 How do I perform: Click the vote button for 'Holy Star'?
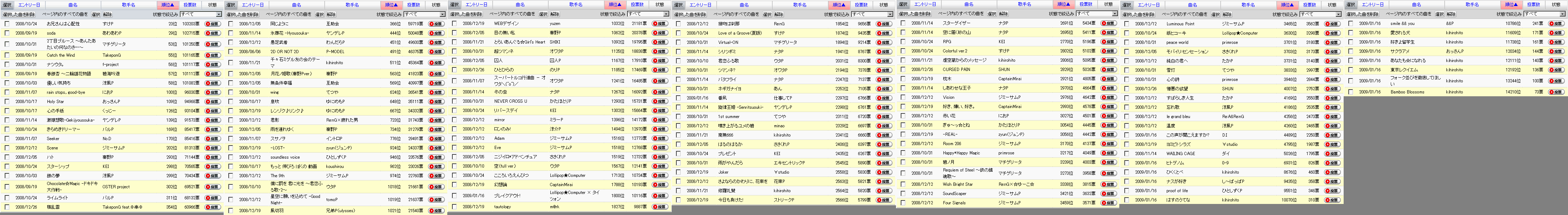tap(213, 102)
